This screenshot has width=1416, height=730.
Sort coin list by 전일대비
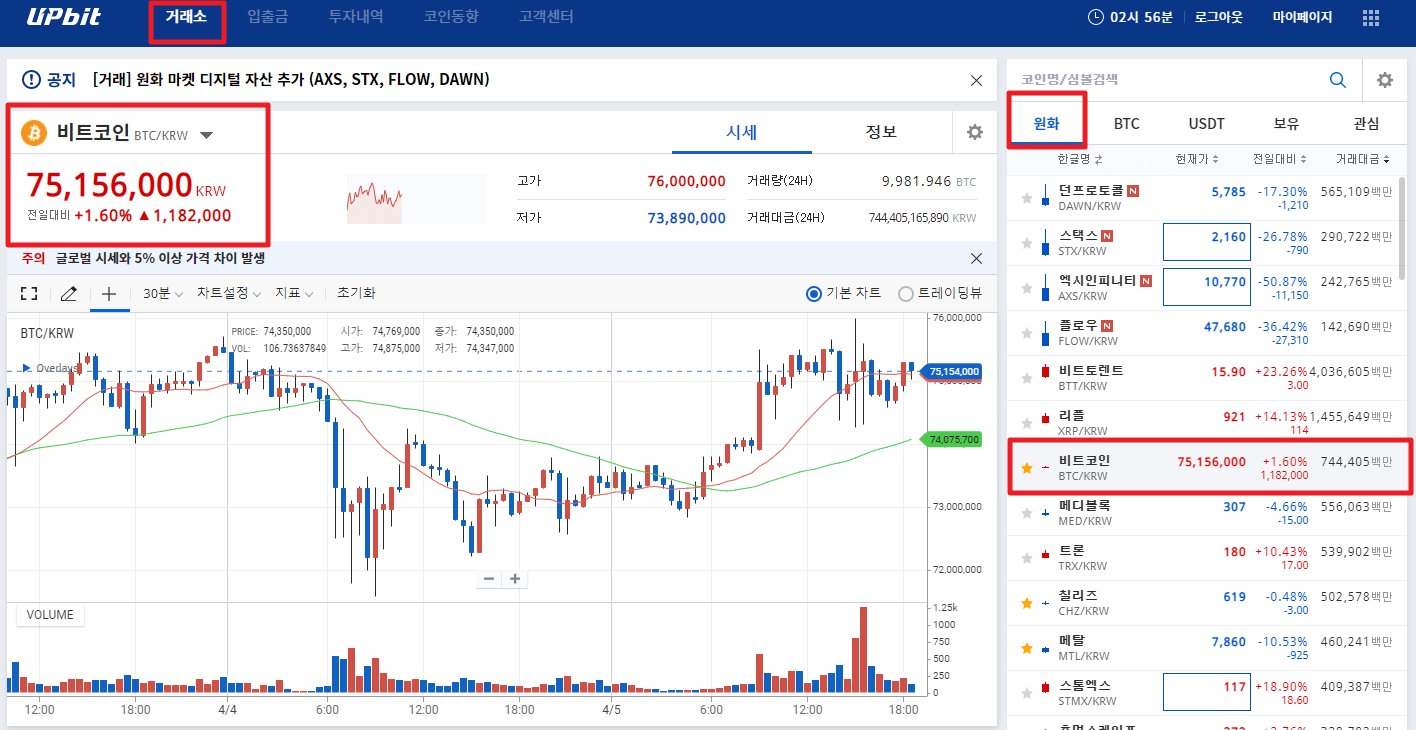[1279, 159]
